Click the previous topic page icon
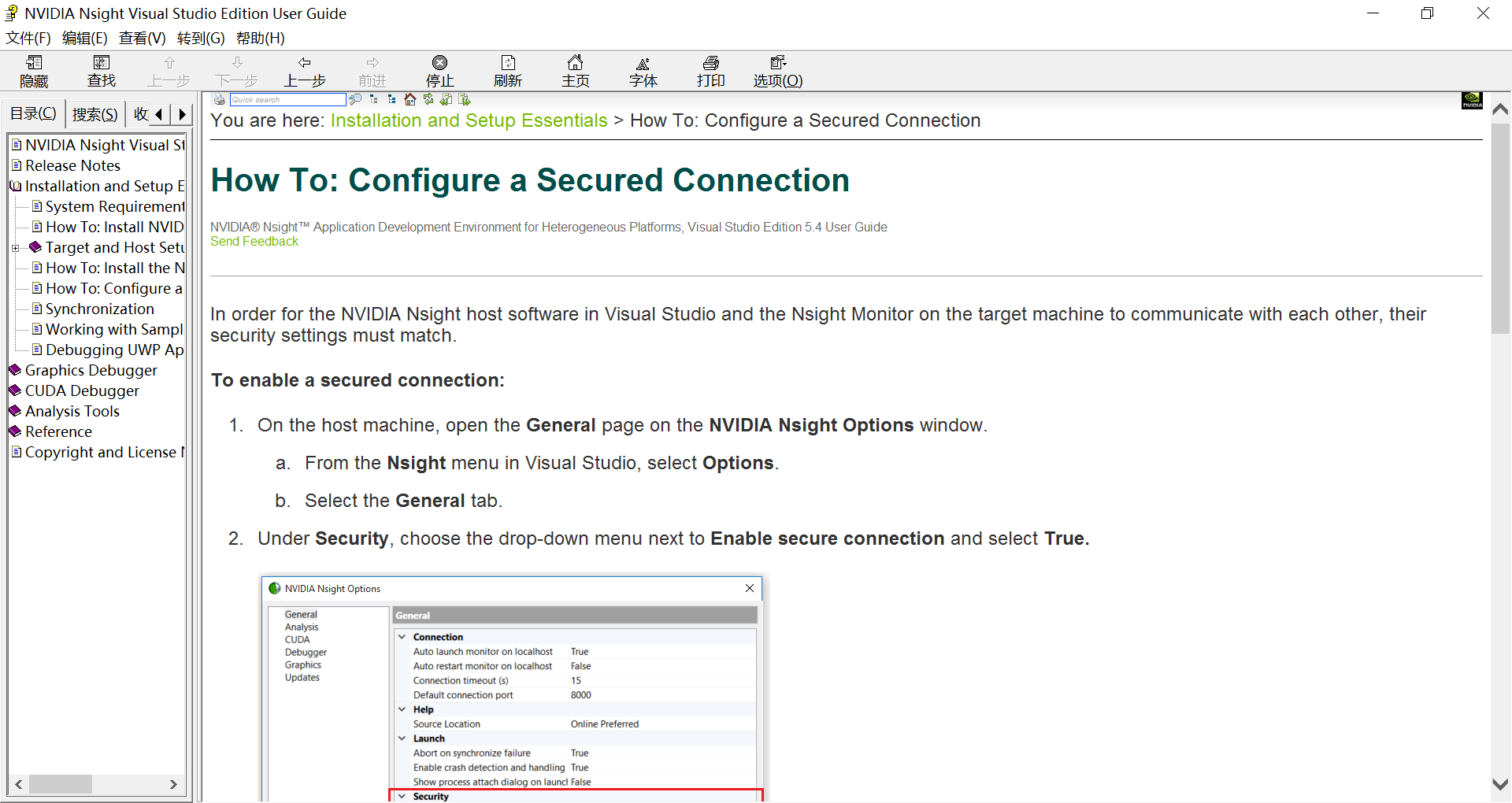The image size is (1512, 803). click(446, 99)
